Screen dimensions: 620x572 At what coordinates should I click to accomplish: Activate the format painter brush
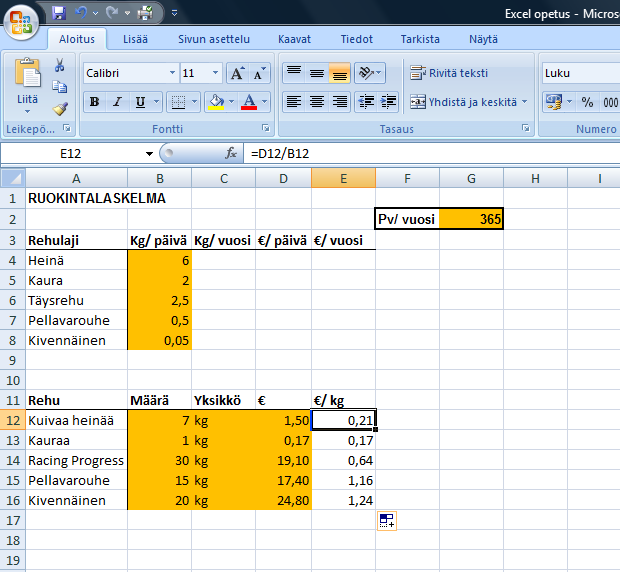tap(60, 109)
